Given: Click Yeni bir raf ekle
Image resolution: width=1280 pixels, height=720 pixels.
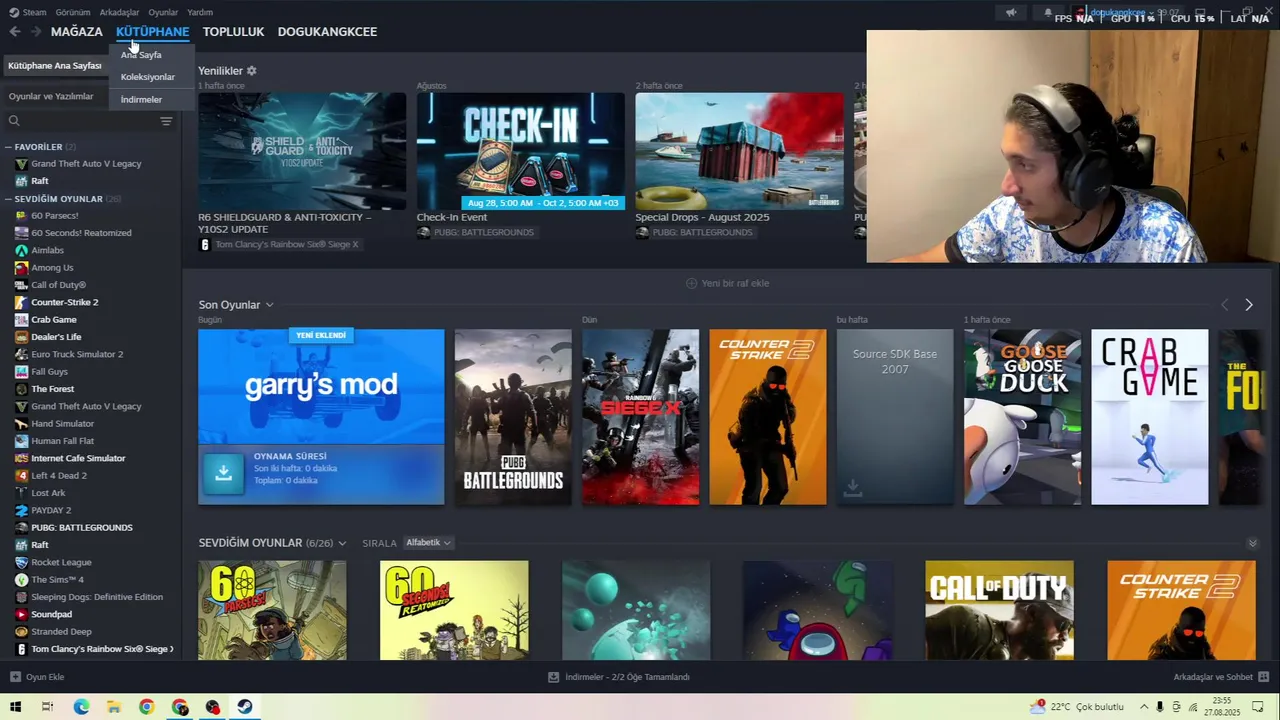Looking at the screenshot, I should 727,283.
